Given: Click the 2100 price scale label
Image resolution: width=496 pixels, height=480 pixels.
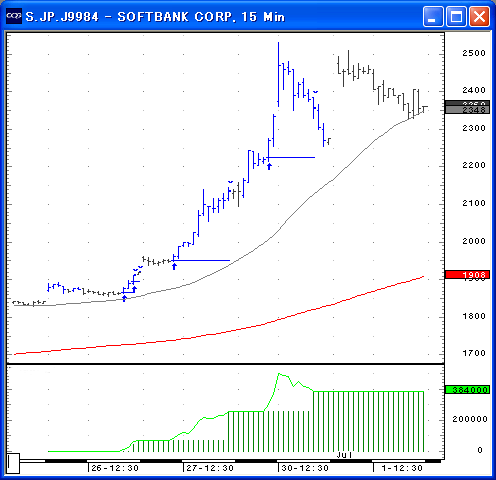Looking at the screenshot, I should click(474, 203).
